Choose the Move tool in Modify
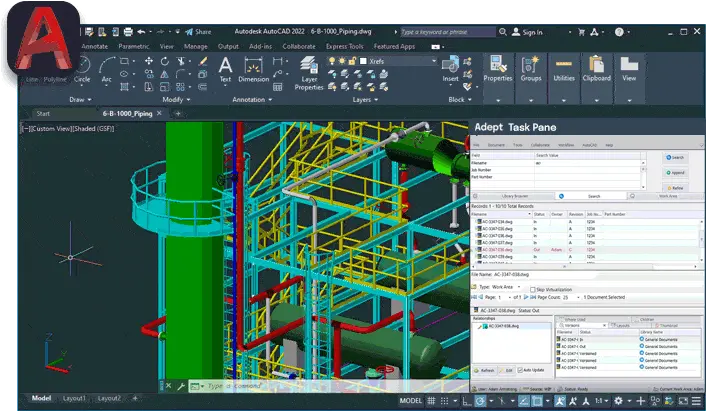The image size is (706, 411). click(149, 61)
